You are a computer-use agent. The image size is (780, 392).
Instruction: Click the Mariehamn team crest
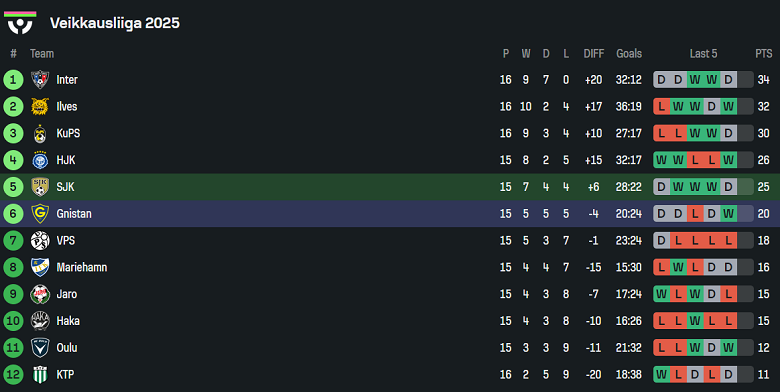pos(40,268)
